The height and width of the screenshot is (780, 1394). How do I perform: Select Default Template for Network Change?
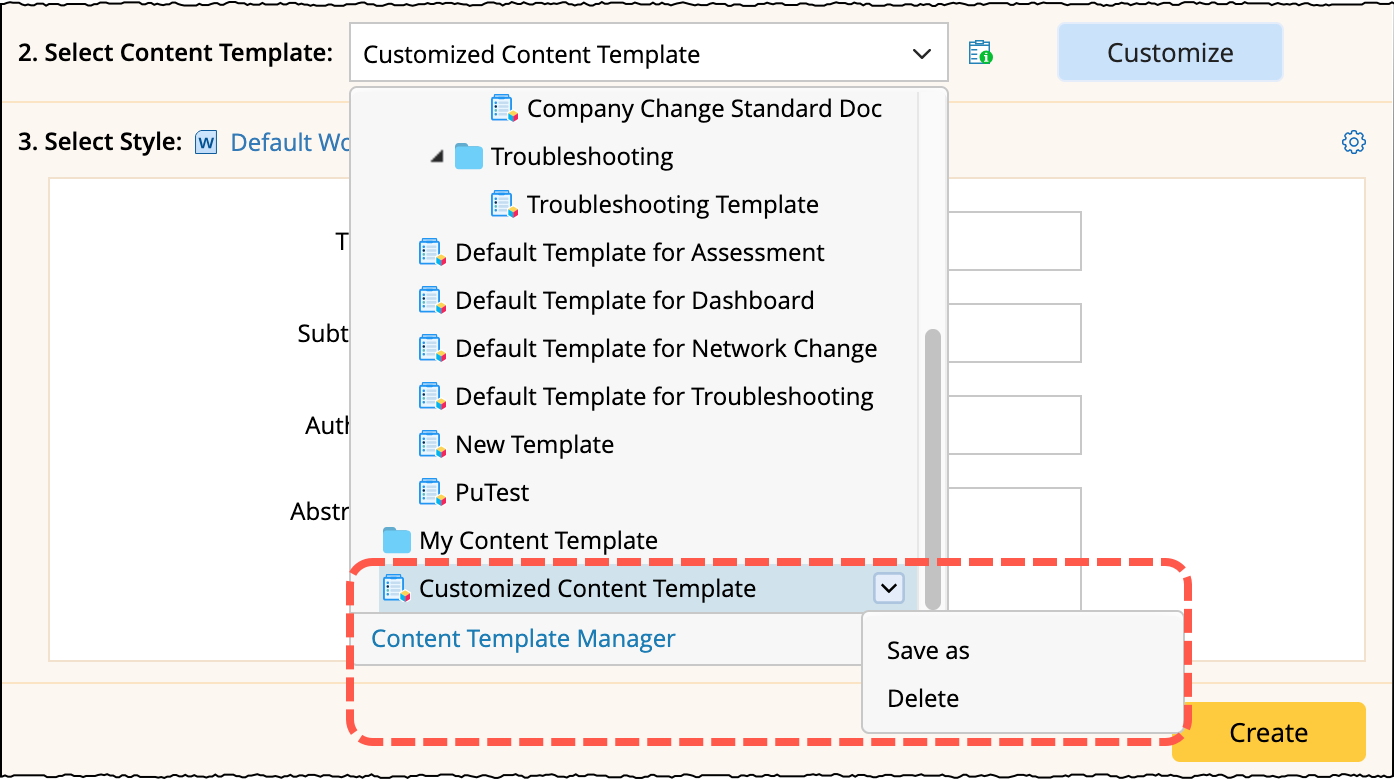click(665, 349)
